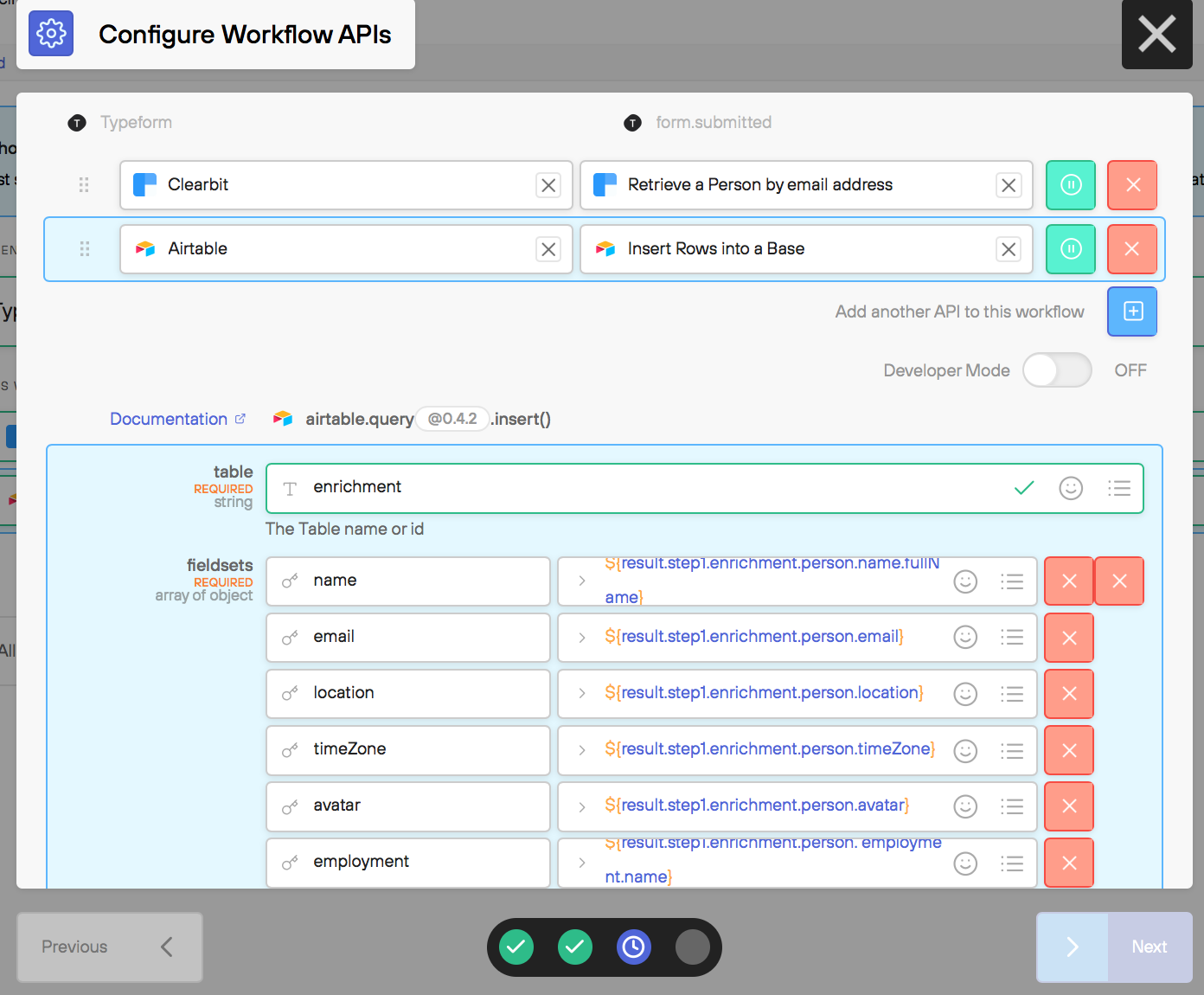The image size is (1204, 995).
Task: Click the name fieldset key field
Action: [408, 581]
